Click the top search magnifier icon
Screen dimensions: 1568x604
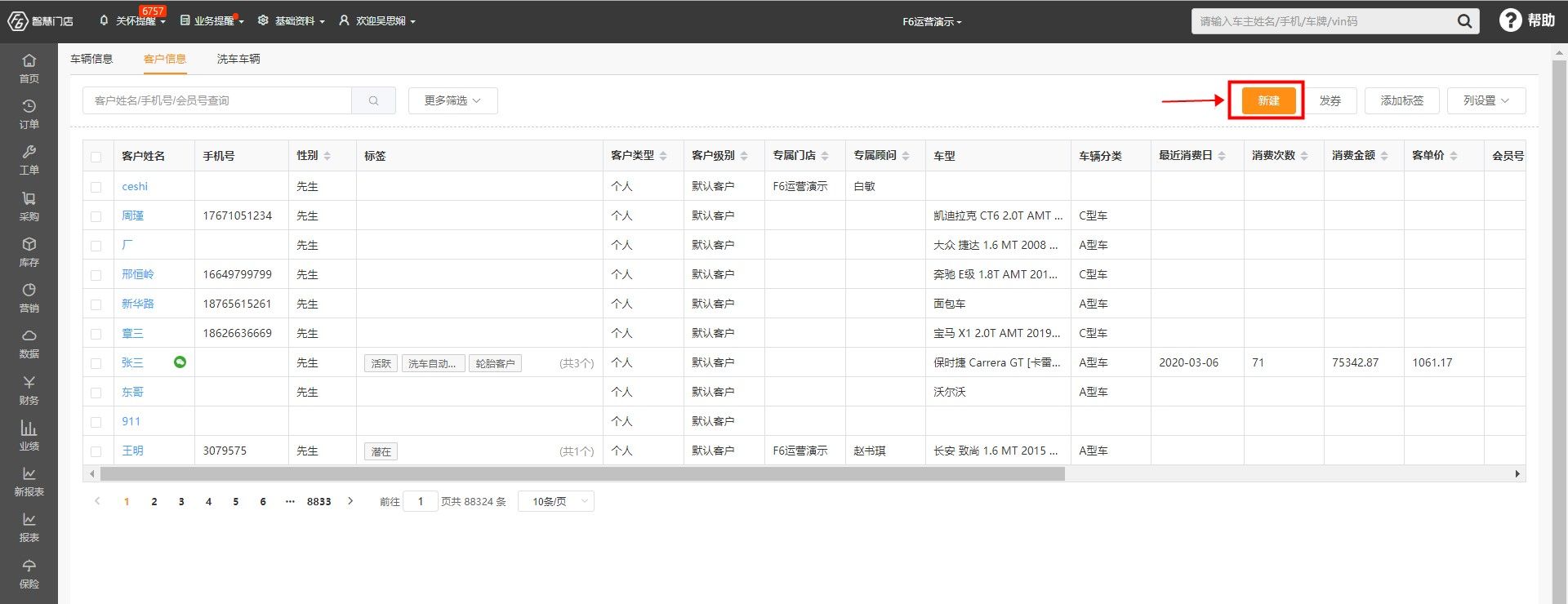tap(1464, 21)
